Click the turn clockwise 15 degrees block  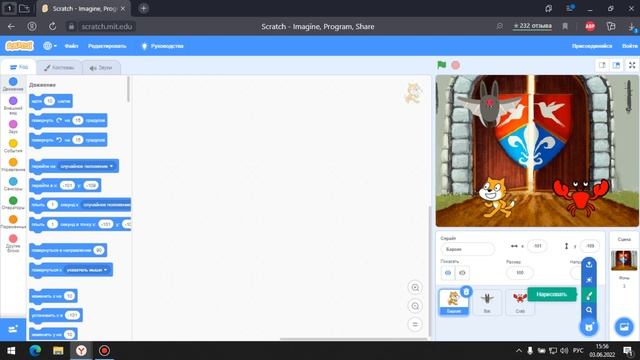pos(68,120)
